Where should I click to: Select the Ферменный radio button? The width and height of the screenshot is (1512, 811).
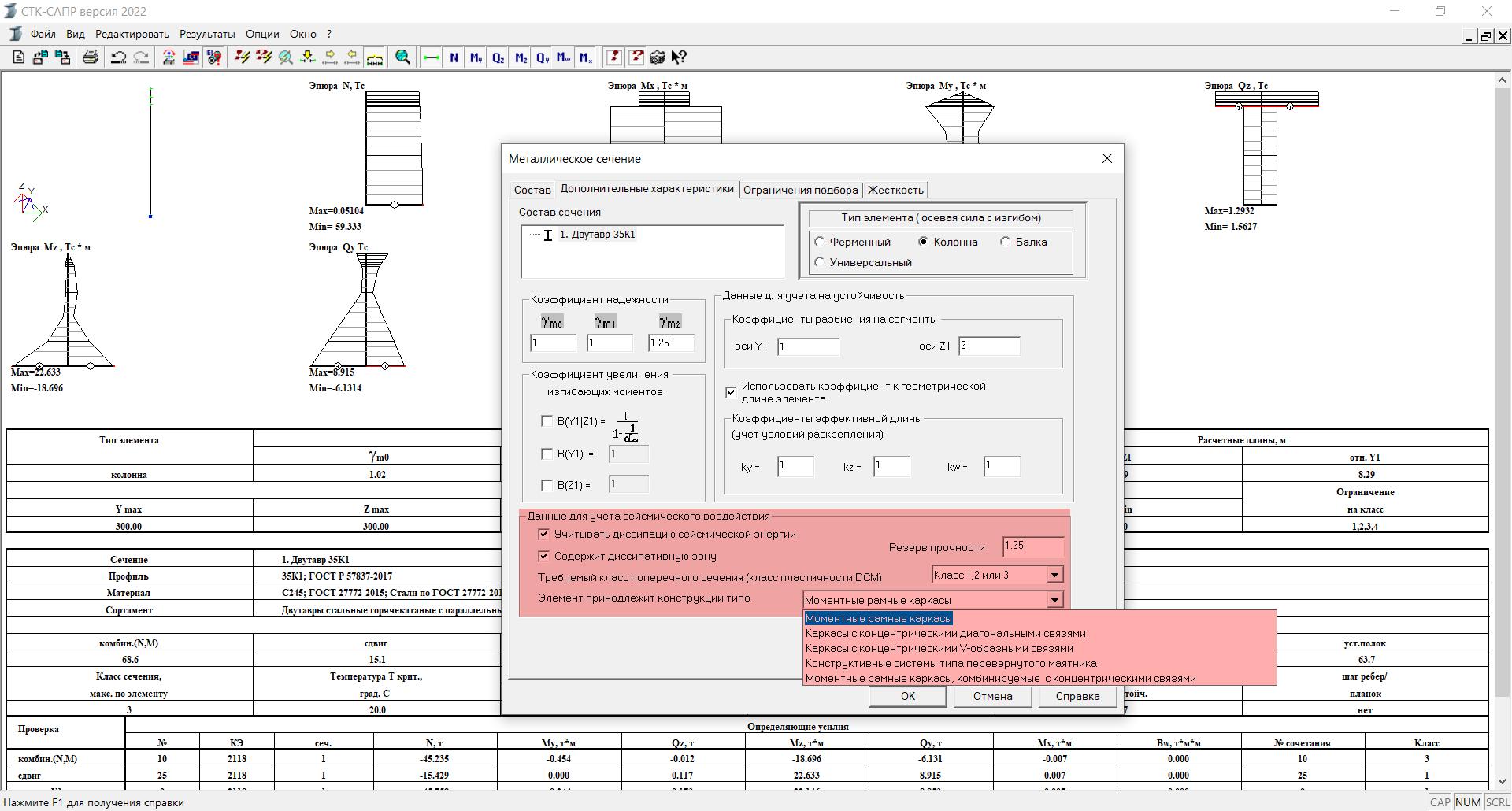click(820, 242)
